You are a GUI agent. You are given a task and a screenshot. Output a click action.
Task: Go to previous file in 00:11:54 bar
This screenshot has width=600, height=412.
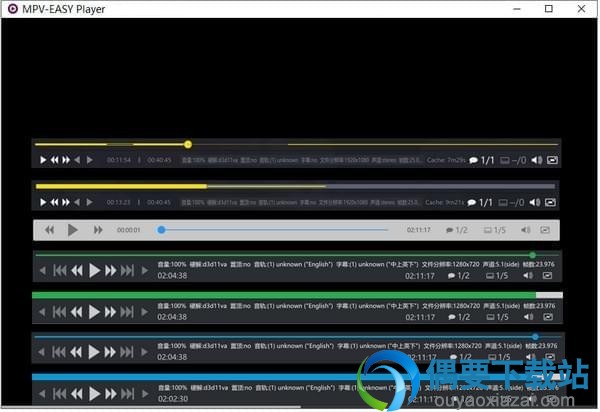click(x=77, y=160)
